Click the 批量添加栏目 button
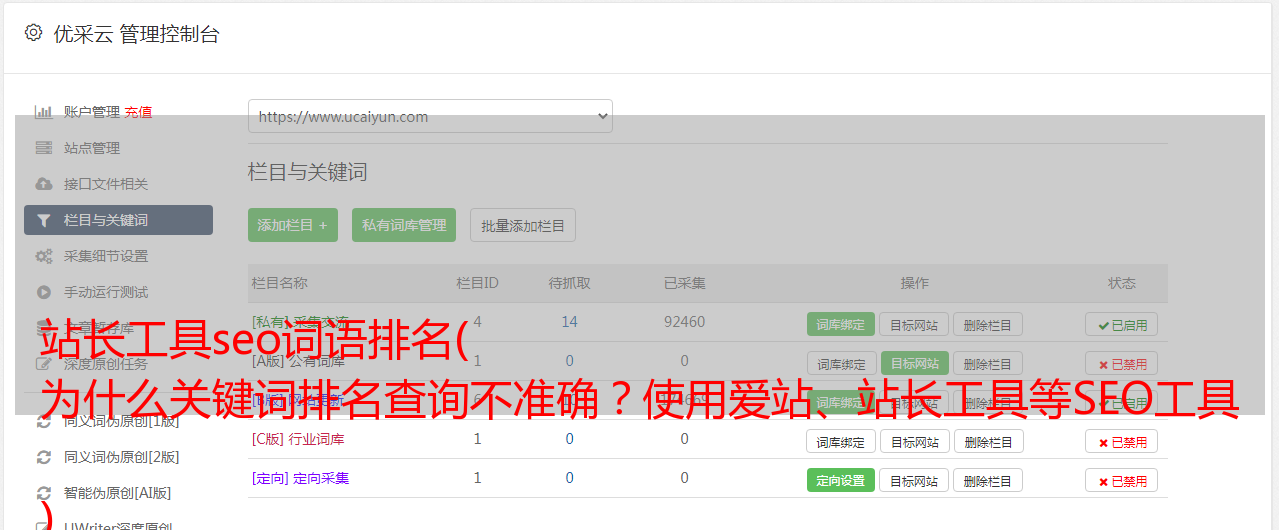Screen dimensions: 1279x530 pyautogui.click(x=523, y=225)
